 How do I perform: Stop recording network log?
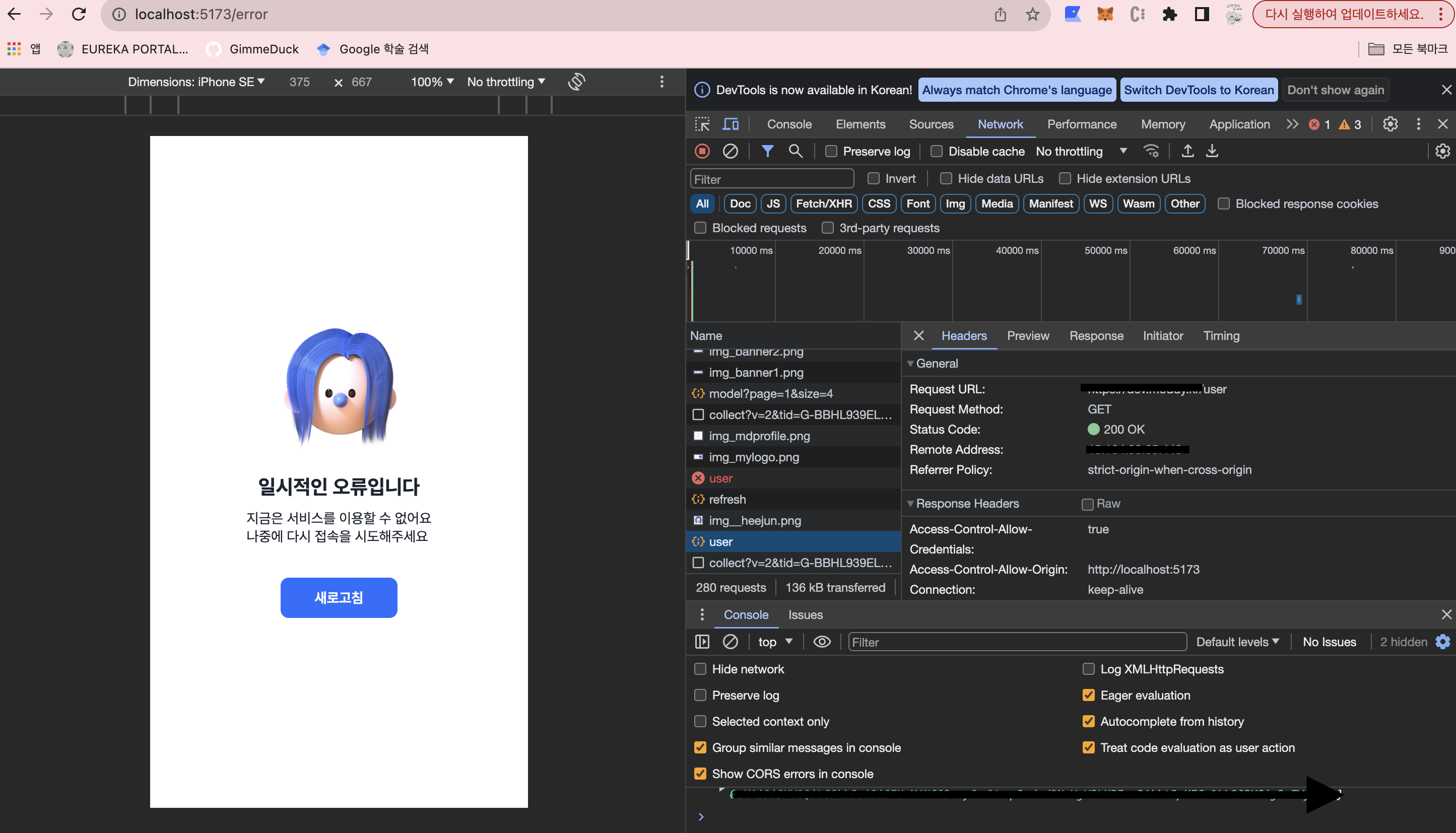click(702, 151)
